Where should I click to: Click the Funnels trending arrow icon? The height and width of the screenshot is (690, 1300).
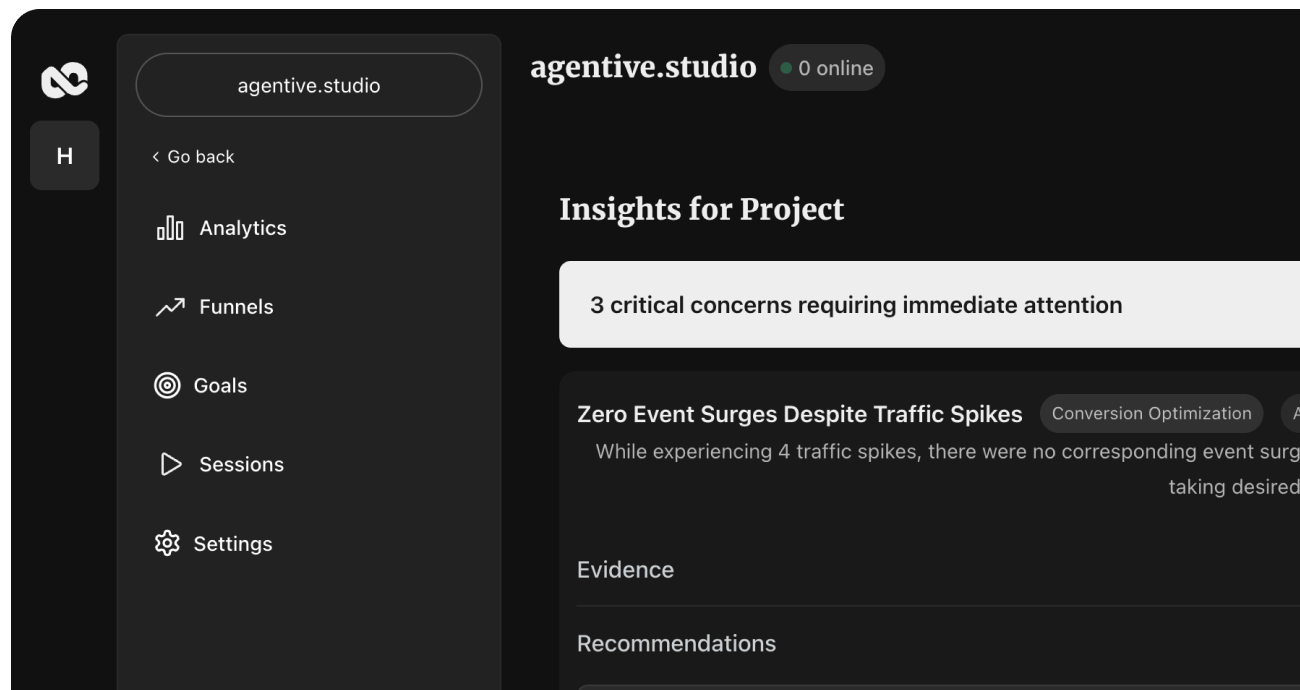tap(170, 307)
